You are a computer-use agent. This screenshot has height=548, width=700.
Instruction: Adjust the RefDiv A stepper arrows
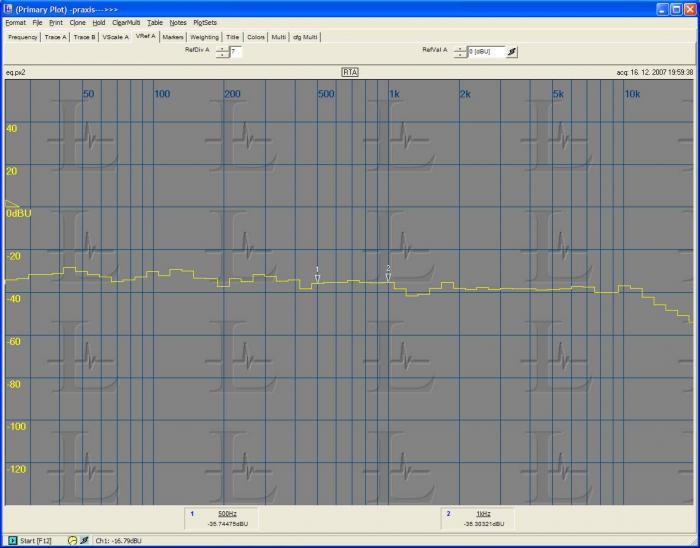[222, 51]
